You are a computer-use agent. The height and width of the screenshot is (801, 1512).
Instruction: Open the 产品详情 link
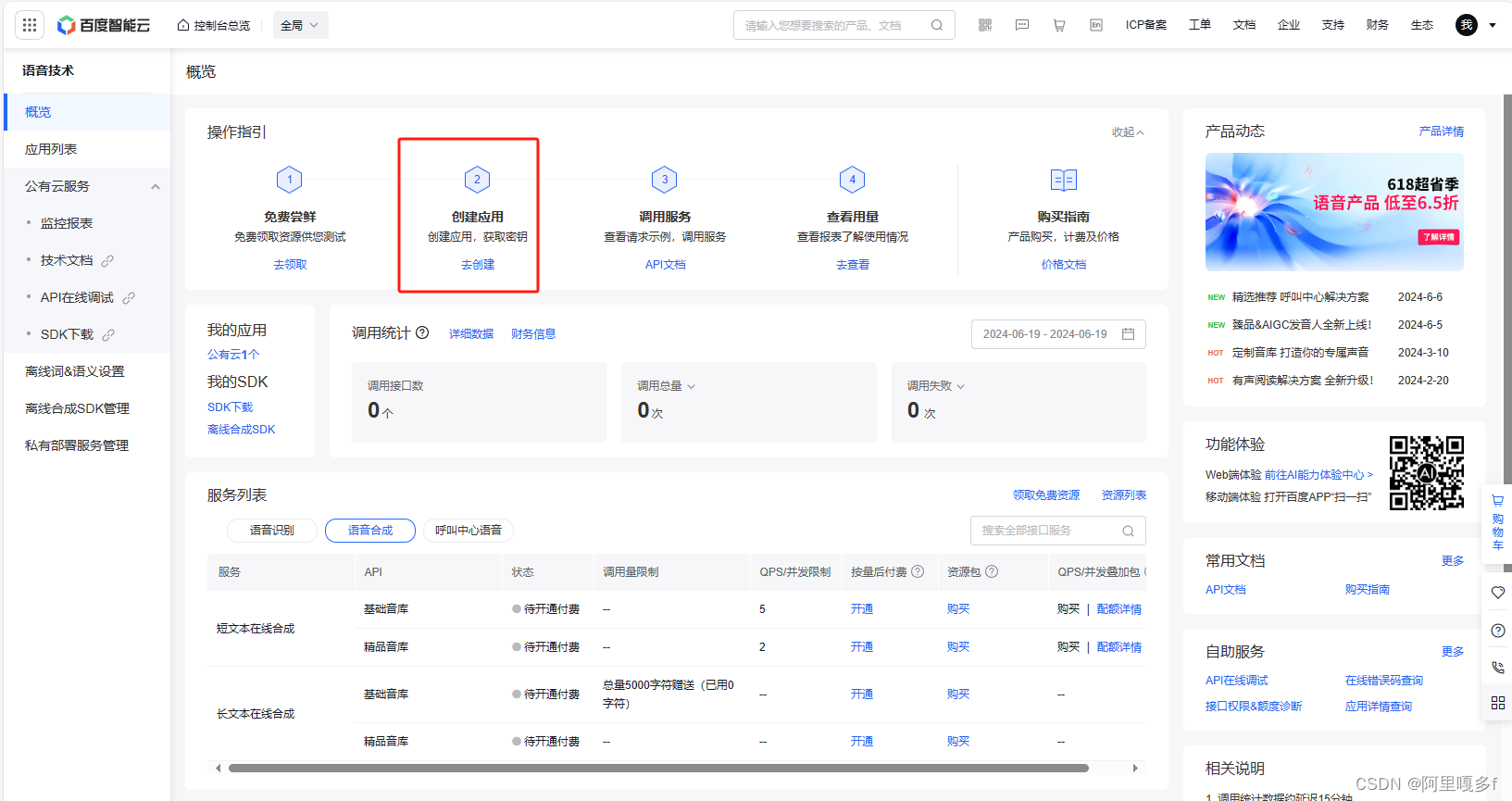pos(1442,131)
